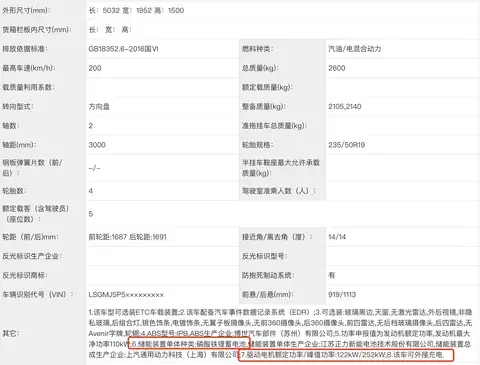Click approach/departure angle value 14/14
This screenshot has width=480, height=365.
pos(337,237)
